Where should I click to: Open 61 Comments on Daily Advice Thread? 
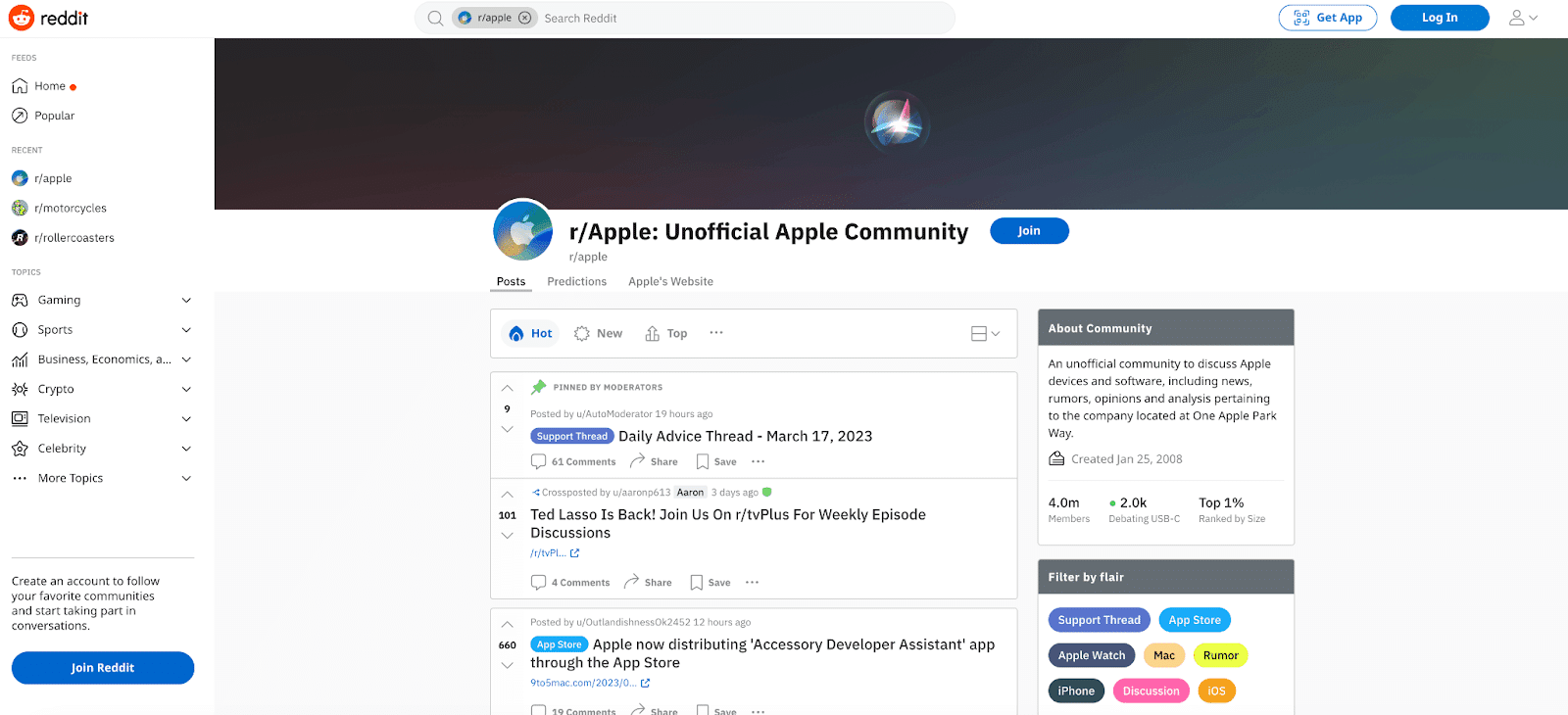tap(573, 461)
